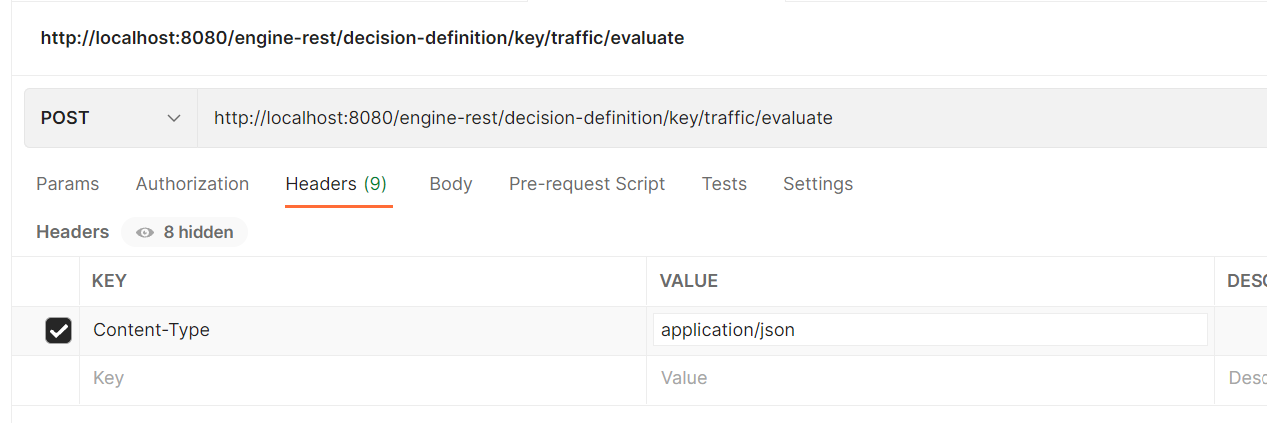The height and width of the screenshot is (423, 1267).
Task: Select the Headers (9) tab
Action: pos(336,184)
